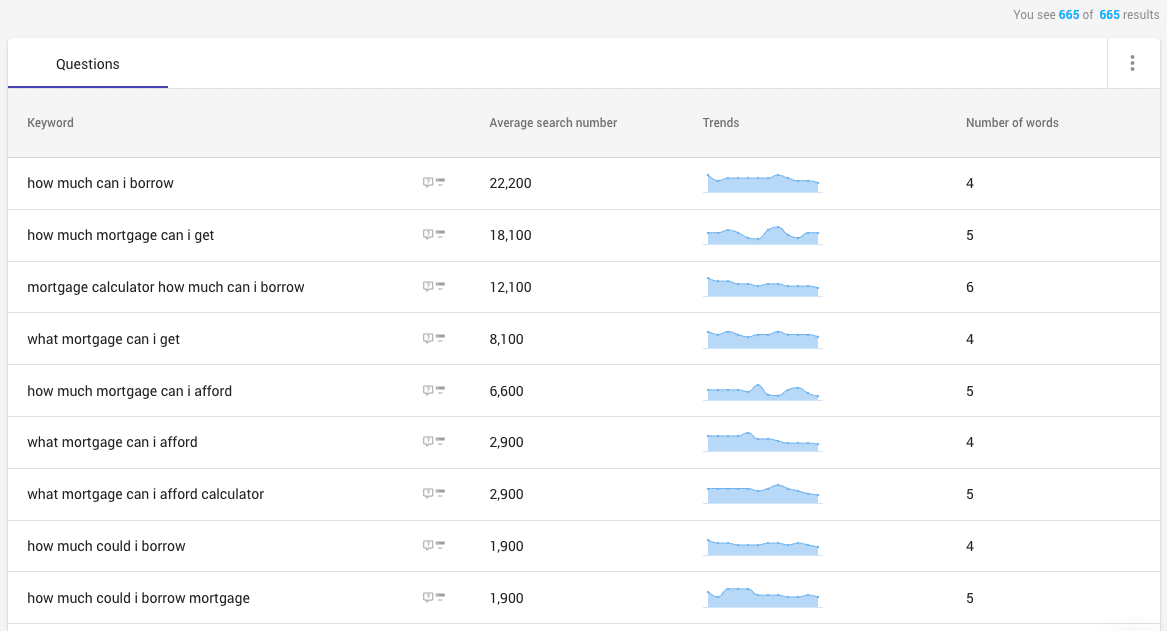Viewport: 1167px width, 631px height.
Task: Select keyword 'how much can i borrow'
Action: point(100,183)
